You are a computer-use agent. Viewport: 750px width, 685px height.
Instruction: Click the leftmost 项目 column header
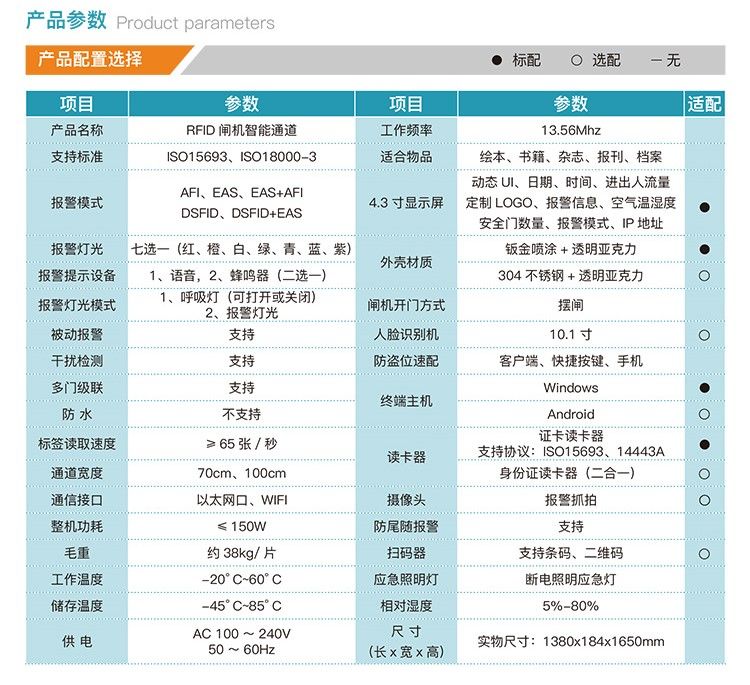click(x=77, y=104)
